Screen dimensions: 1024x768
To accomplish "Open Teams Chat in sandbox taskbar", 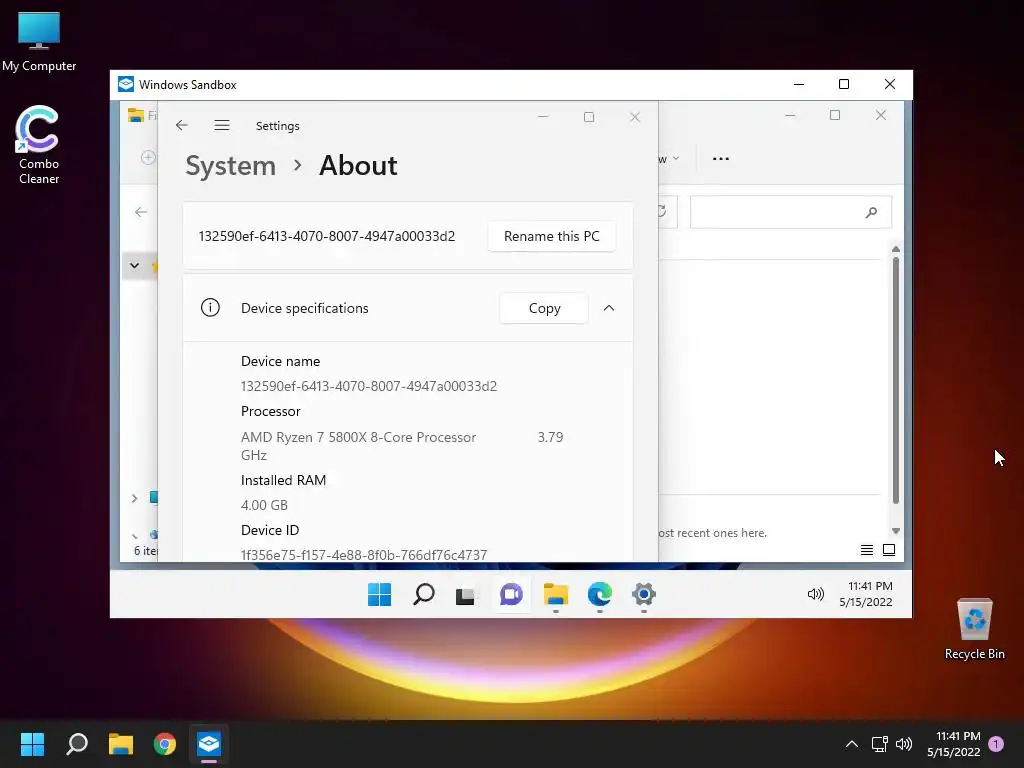I will pos(511,594).
